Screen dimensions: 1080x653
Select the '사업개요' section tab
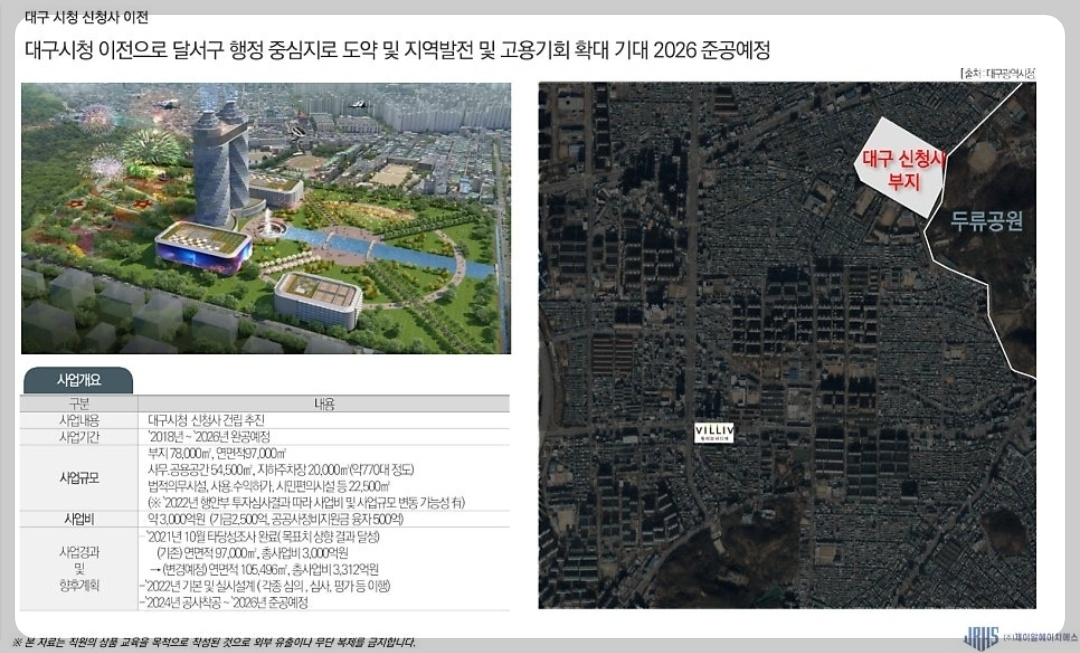(x=78, y=380)
